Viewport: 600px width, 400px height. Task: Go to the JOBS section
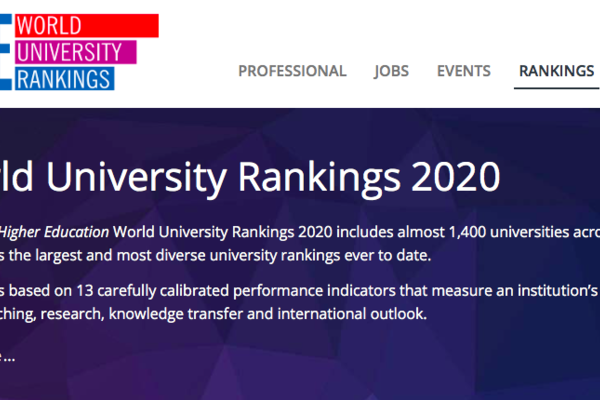pyautogui.click(x=391, y=72)
